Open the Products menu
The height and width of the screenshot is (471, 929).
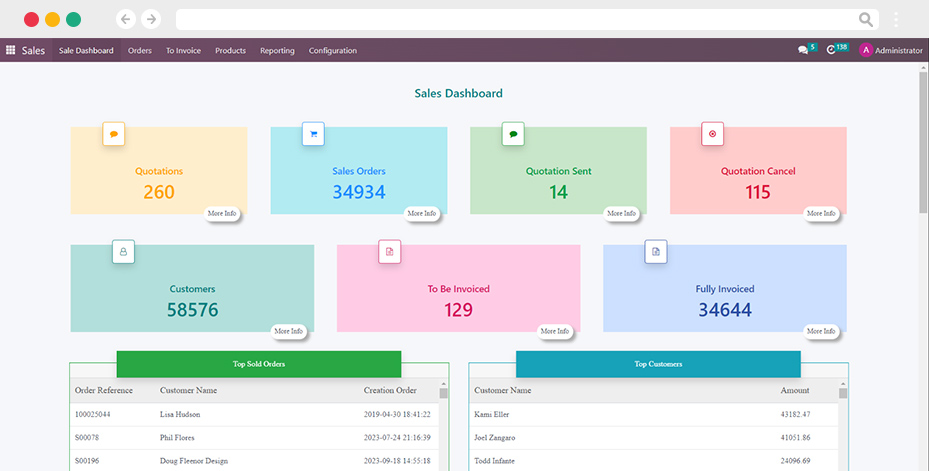click(230, 50)
